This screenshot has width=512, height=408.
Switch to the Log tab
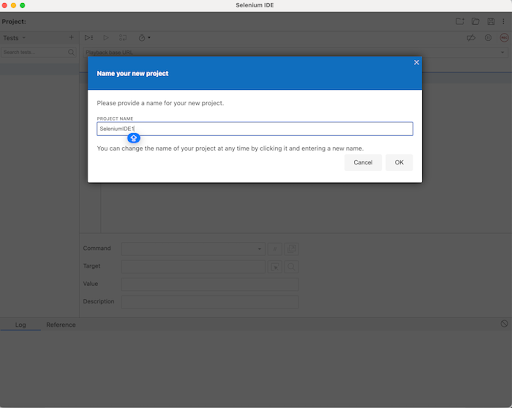click(x=20, y=325)
